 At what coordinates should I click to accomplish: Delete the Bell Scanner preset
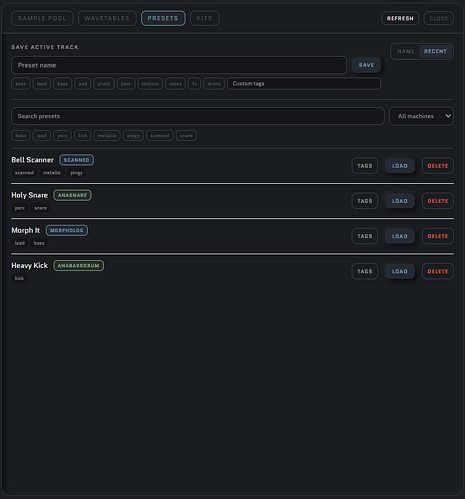point(438,166)
